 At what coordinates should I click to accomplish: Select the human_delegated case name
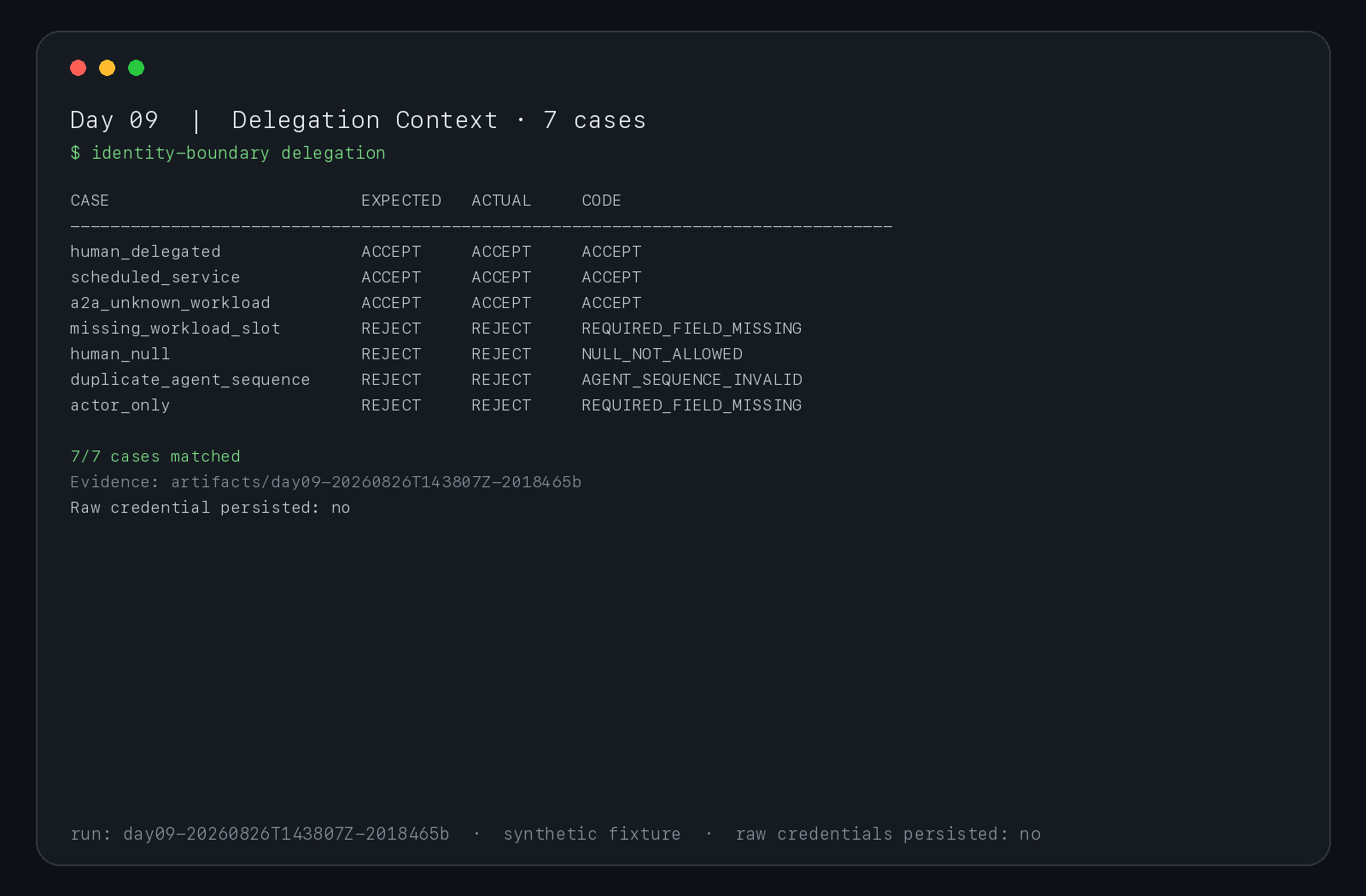(x=145, y=252)
